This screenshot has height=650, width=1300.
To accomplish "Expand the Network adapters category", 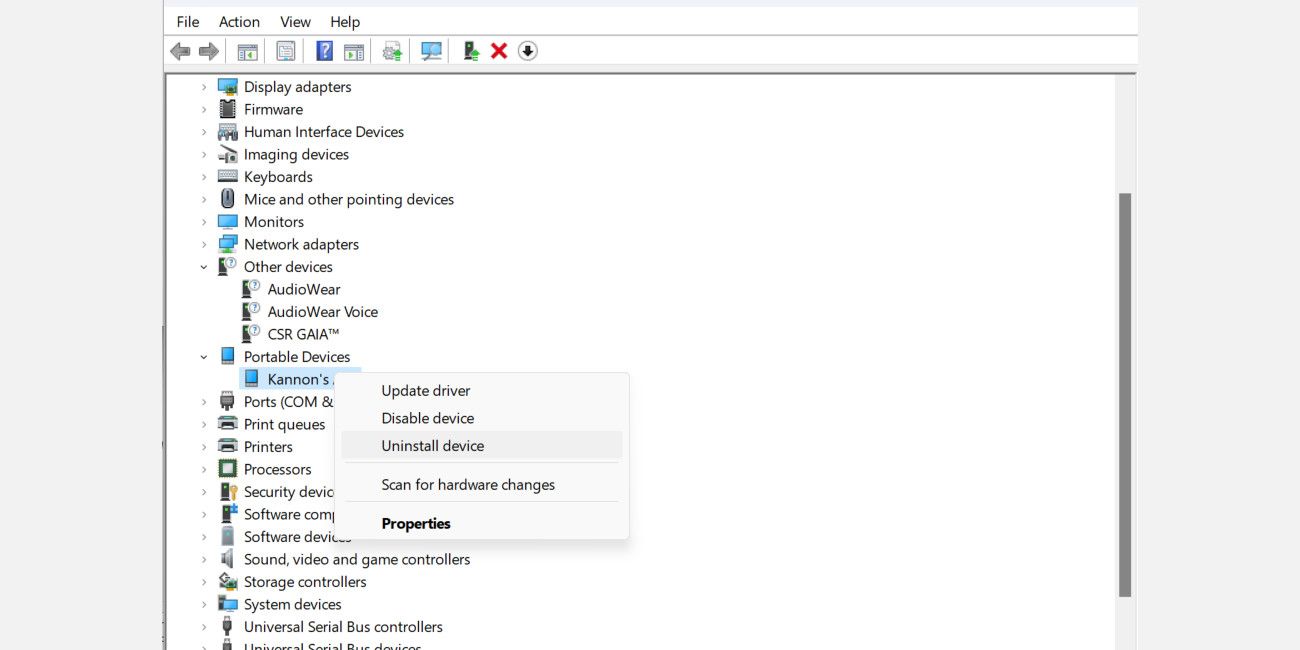I will 204,243.
